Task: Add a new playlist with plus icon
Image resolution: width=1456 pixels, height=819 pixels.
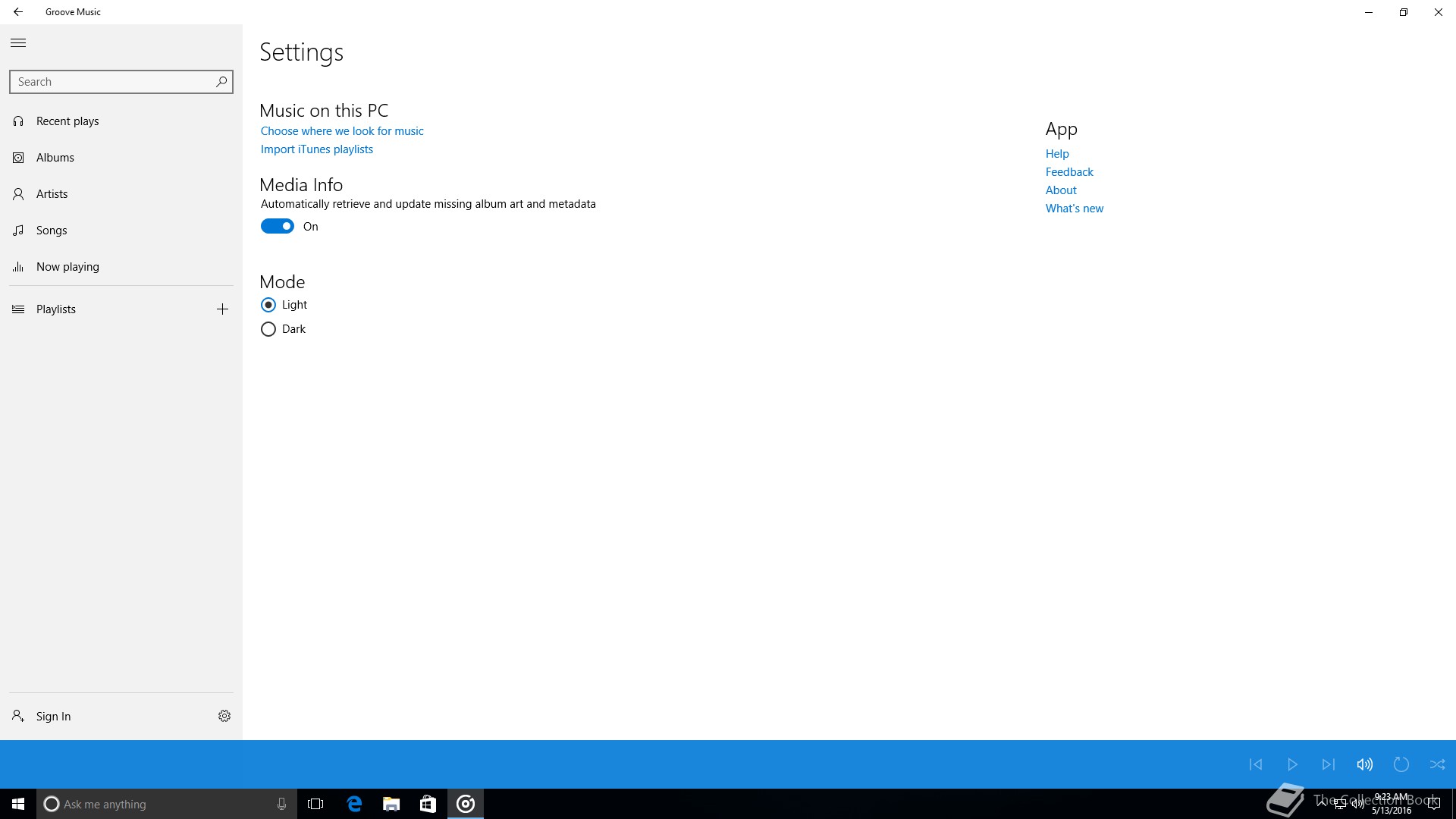Action: [222, 309]
